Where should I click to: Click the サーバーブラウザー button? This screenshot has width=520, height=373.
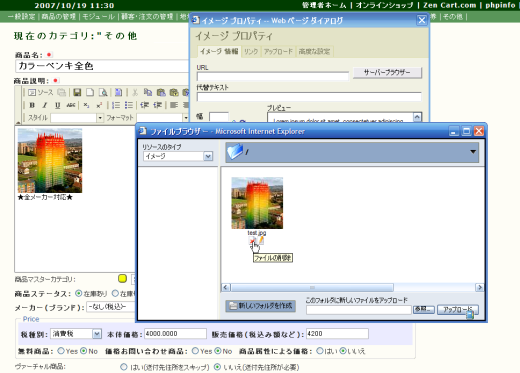pos(387,72)
